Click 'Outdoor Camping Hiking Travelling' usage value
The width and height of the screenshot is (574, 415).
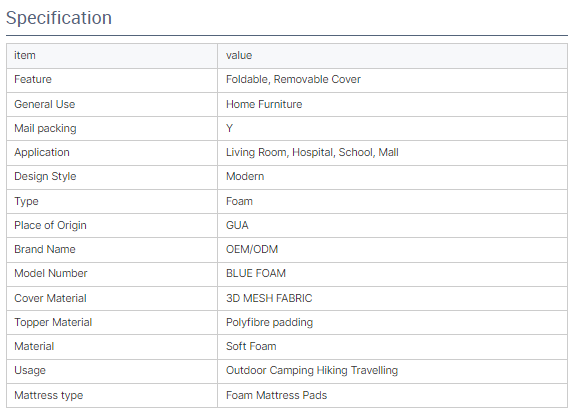[312, 370]
